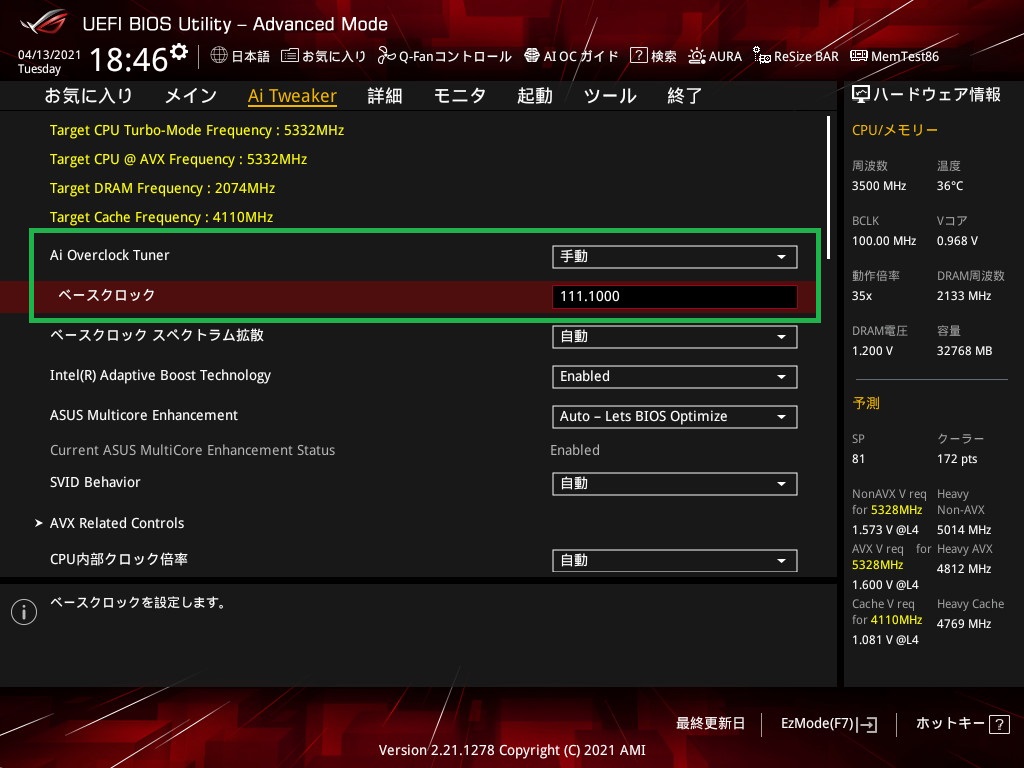1024x768 pixels.
Task: Click Target CPU @ AVX Frequency line
Action: pos(178,159)
